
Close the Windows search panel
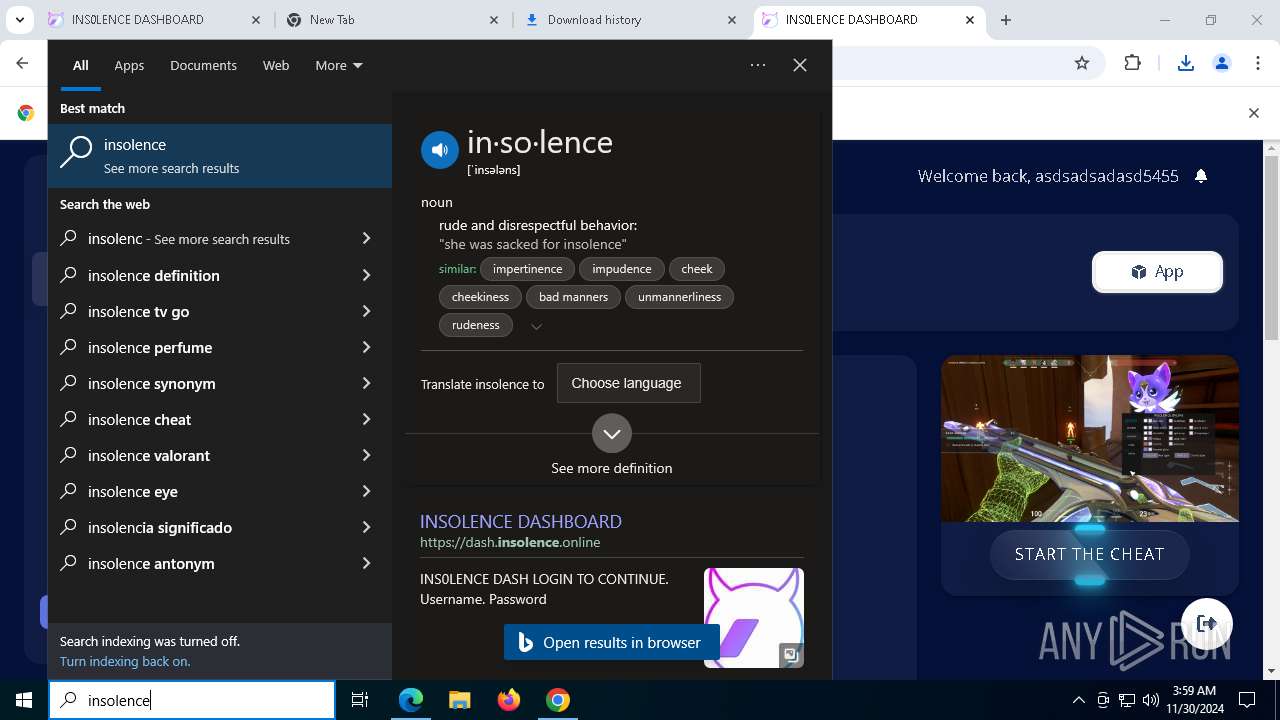point(800,65)
